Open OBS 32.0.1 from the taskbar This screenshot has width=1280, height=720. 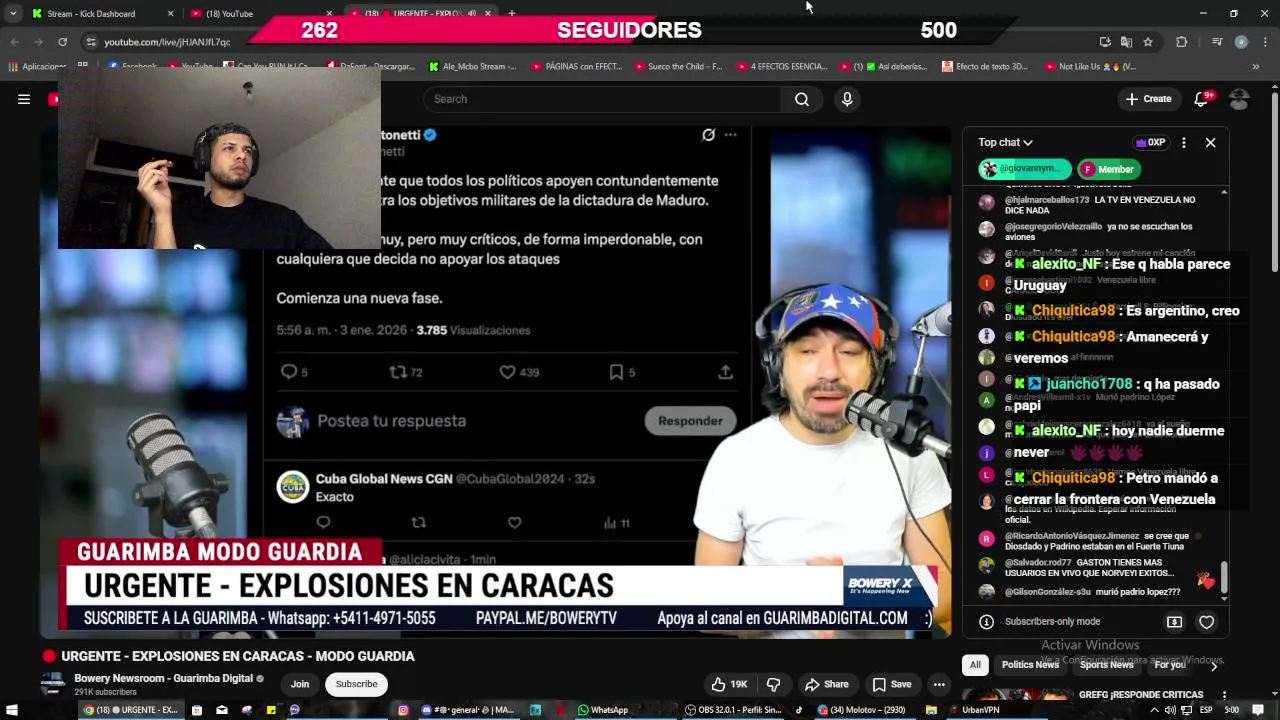tap(733, 710)
